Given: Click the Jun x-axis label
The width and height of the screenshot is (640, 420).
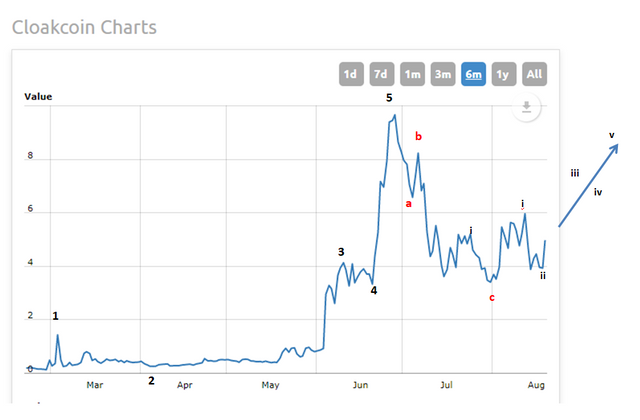Looking at the screenshot, I should (x=362, y=383).
